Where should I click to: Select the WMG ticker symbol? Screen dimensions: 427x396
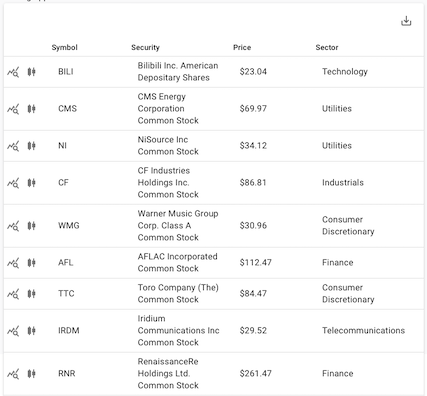tap(69, 226)
